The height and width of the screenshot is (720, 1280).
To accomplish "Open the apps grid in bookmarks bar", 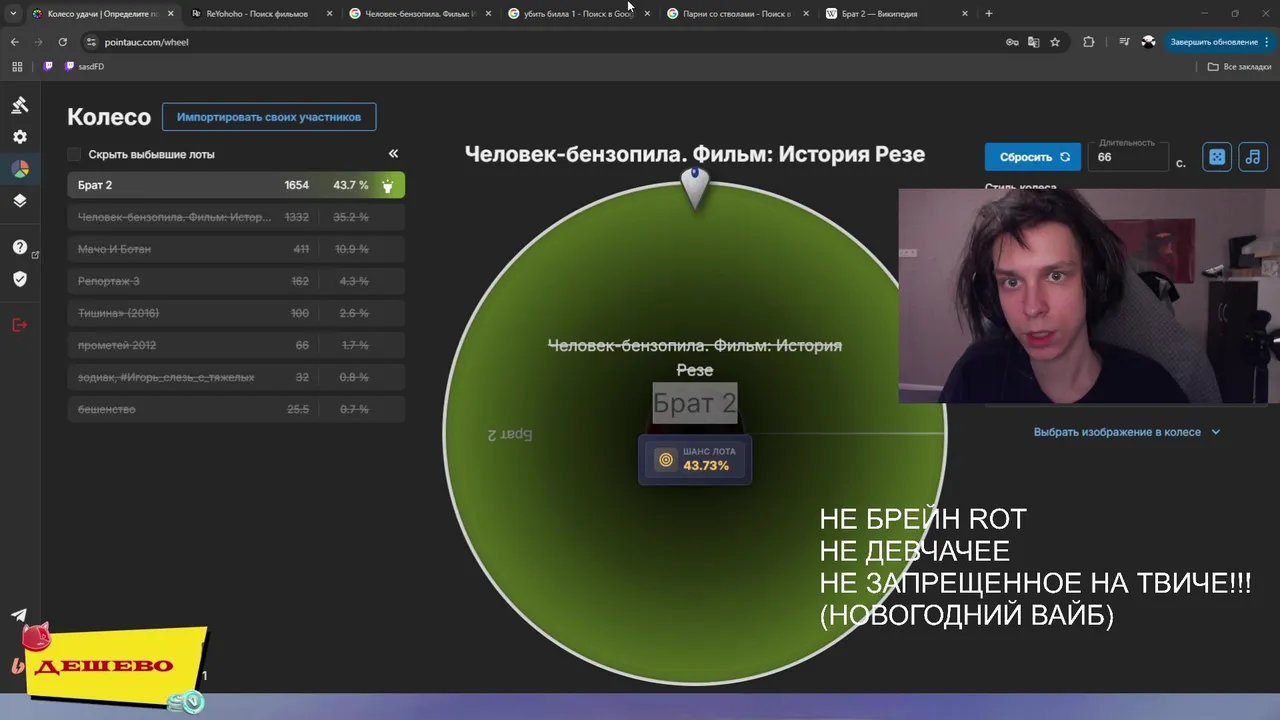I will tap(17, 66).
